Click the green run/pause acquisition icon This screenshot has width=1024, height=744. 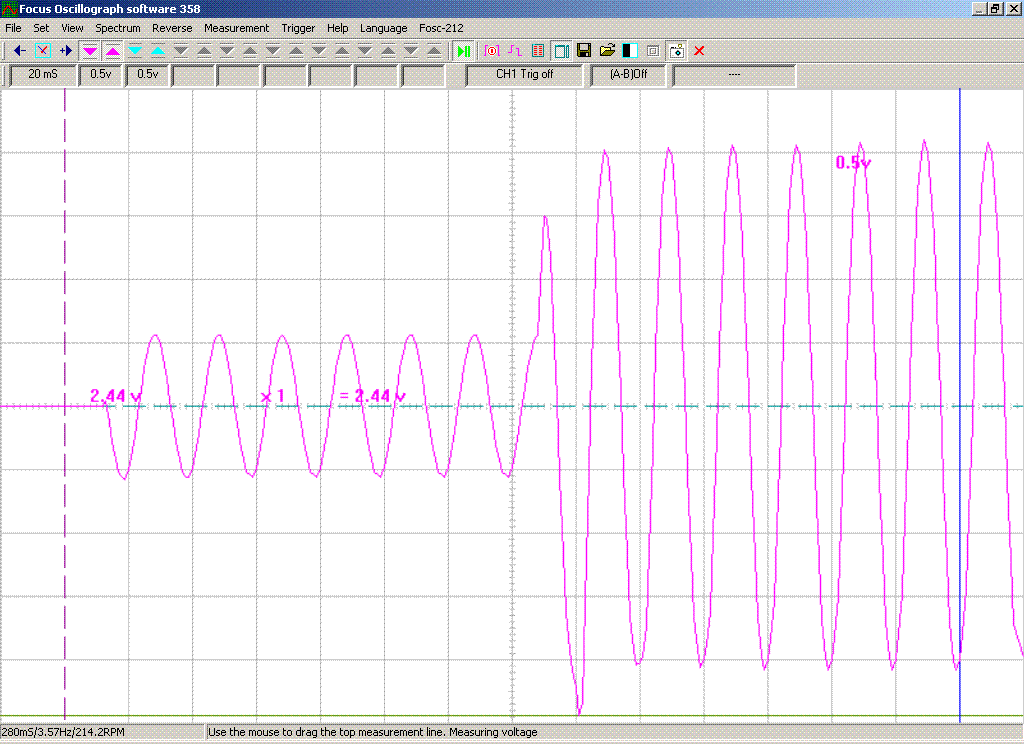(x=464, y=50)
